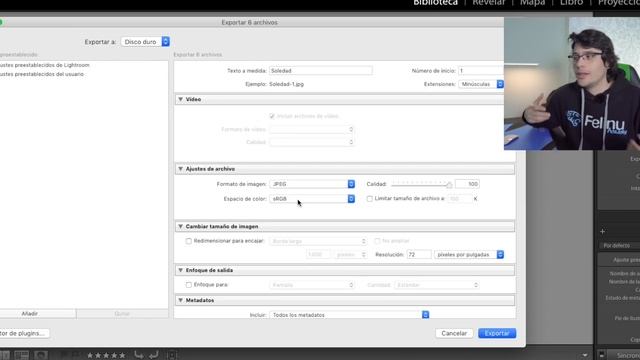The width and height of the screenshot is (640, 360).
Task: Click the 'Número de inicio' field
Action: [x=481, y=71]
